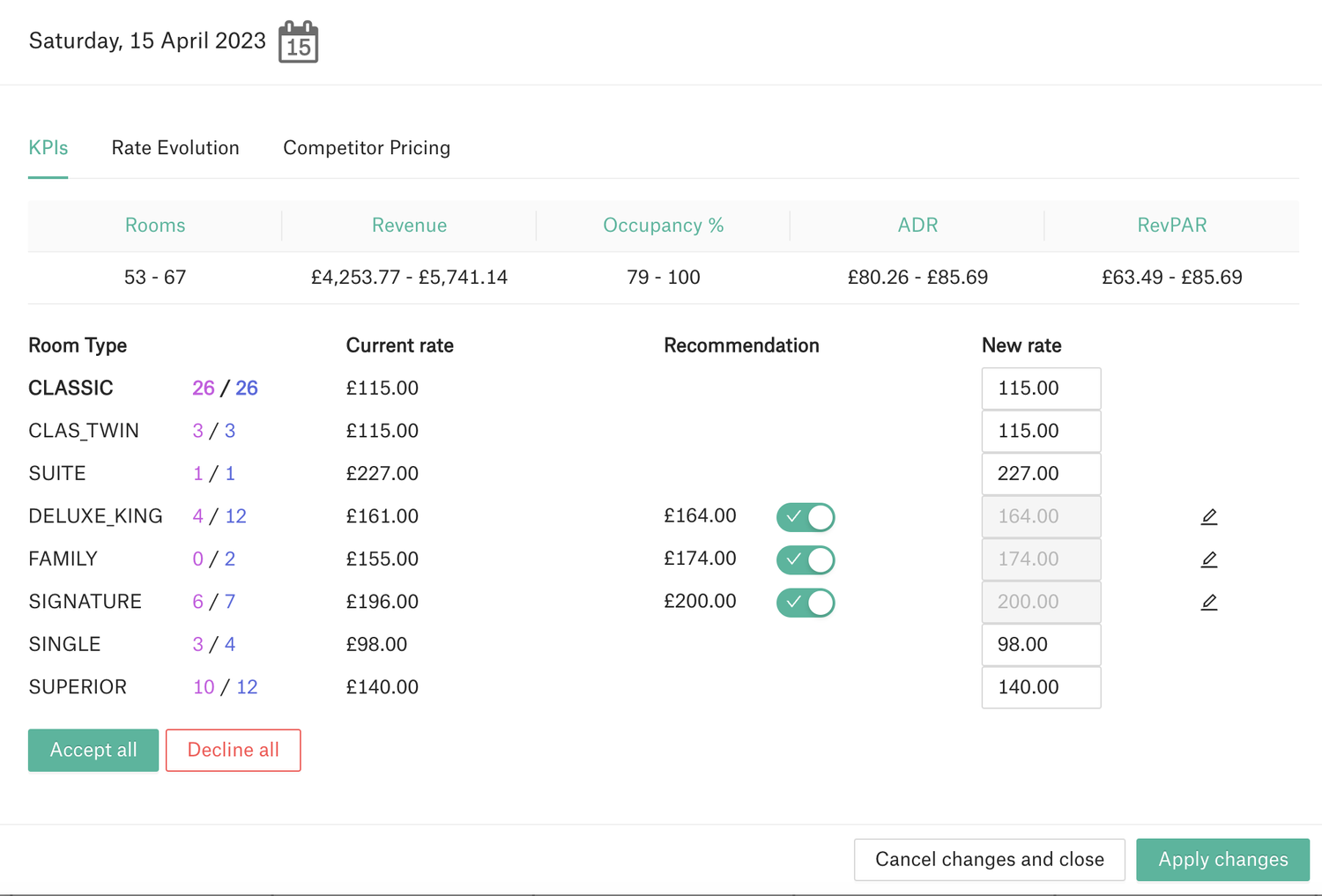This screenshot has height=896, width=1322.
Task: Click the SINGLE new rate input box
Action: [x=1041, y=644]
